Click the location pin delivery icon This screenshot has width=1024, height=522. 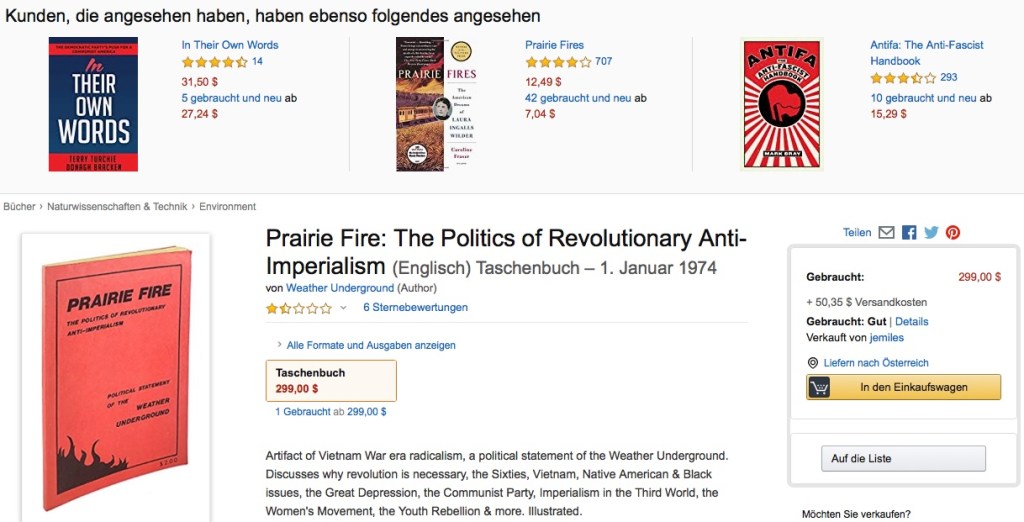[x=813, y=363]
